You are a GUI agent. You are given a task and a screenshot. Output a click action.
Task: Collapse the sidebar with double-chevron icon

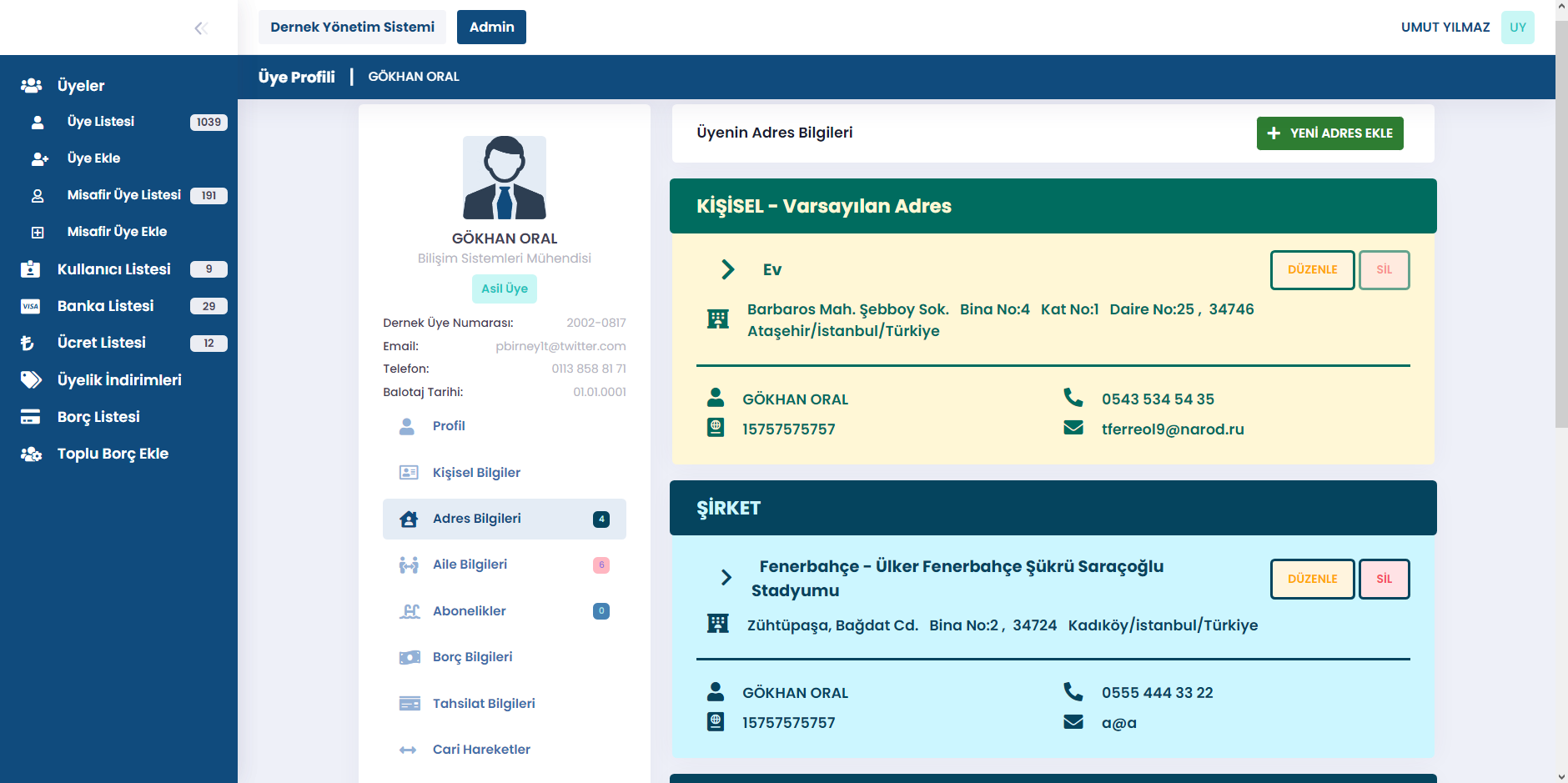pyautogui.click(x=200, y=28)
